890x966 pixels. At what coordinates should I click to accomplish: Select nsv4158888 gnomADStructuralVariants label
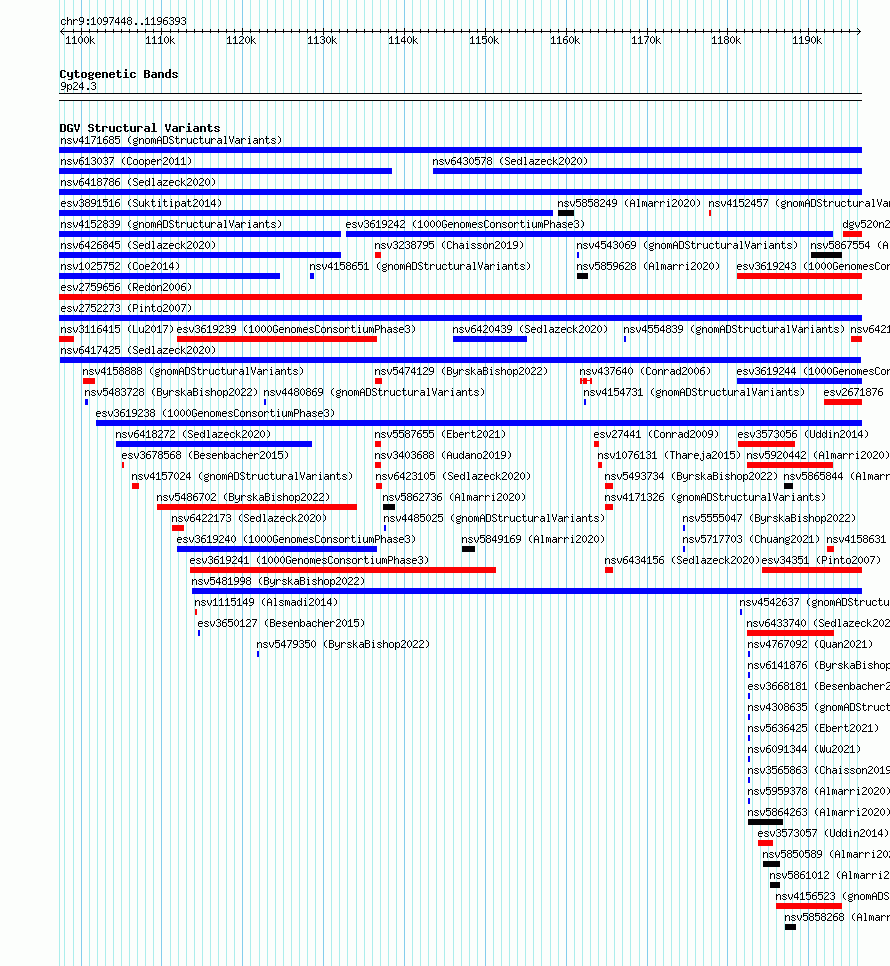click(x=193, y=371)
